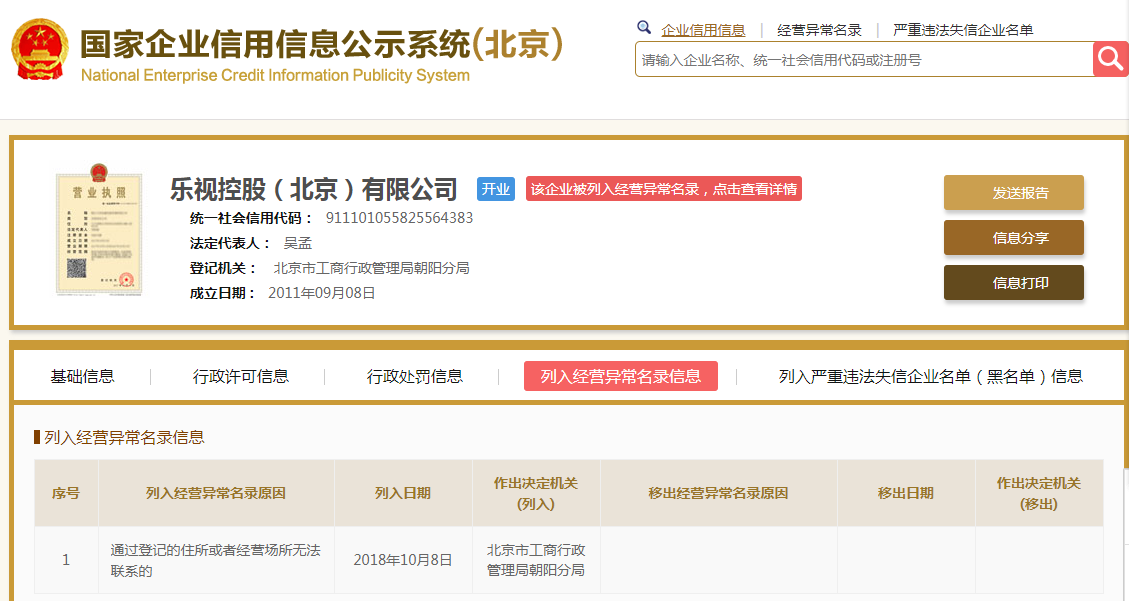Click the red search magnifier button
The image size is (1129, 601).
(1110, 59)
